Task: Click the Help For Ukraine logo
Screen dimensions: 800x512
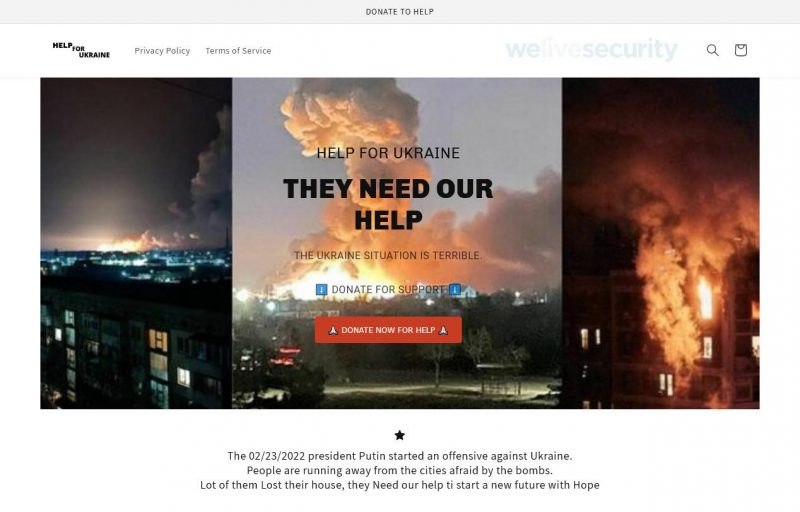Action: (81, 50)
